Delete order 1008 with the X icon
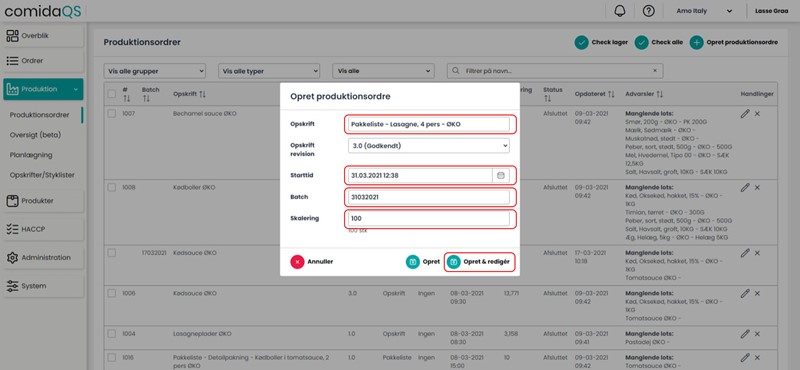The image size is (800, 370). [757, 187]
